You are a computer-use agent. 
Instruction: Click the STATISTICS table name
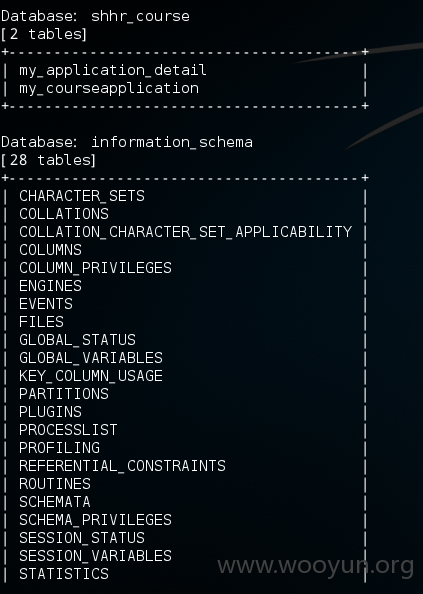[x=64, y=574]
